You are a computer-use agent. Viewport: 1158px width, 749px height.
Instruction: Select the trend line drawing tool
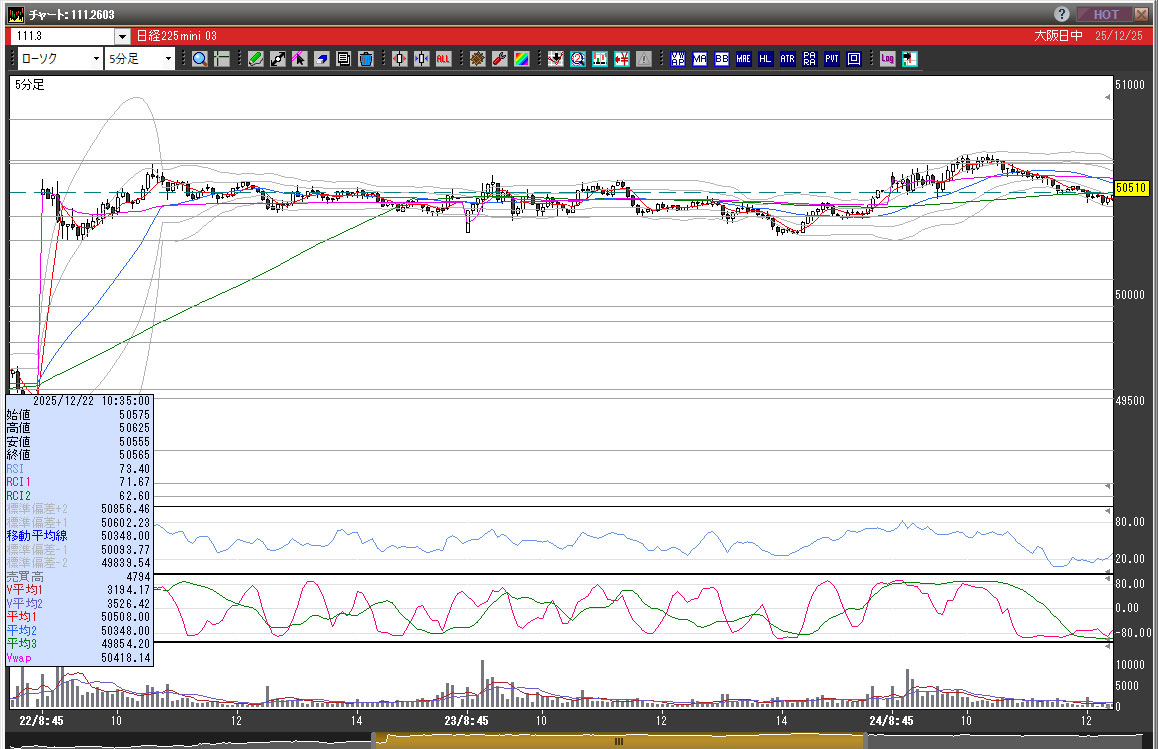point(277,59)
